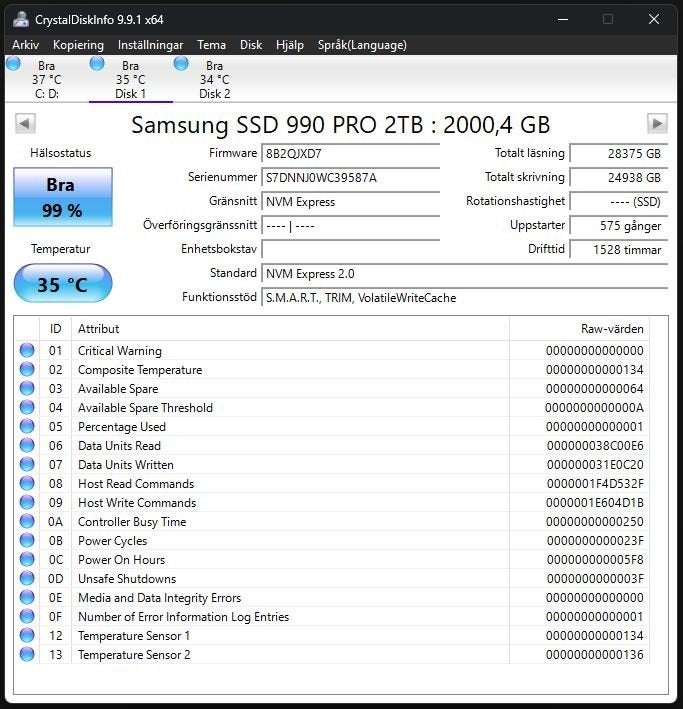Click the Attribut column header
Screen dimensions: 683x709
coord(290,329)
